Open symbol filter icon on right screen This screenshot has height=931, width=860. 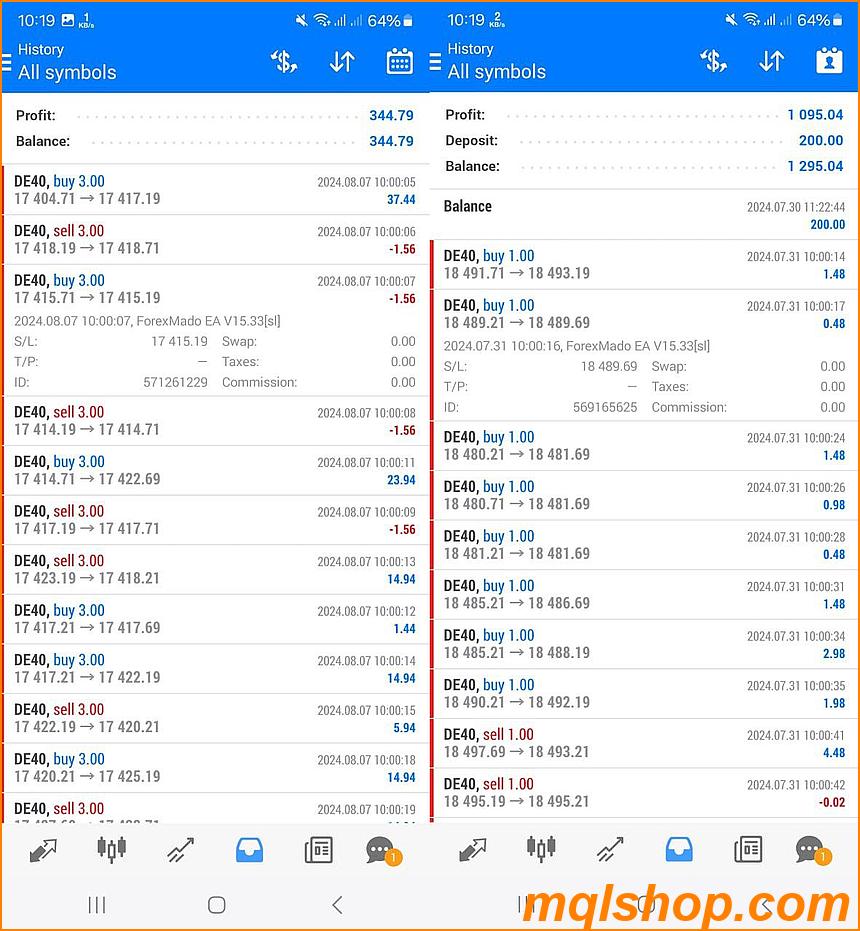point(713,62)
